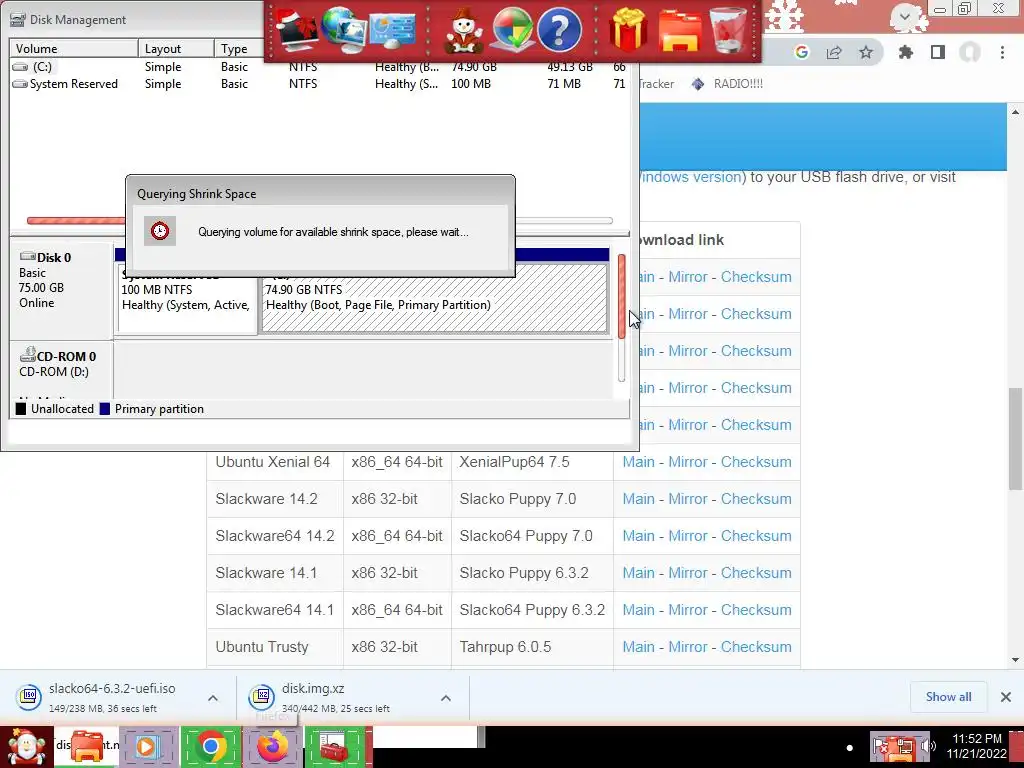Open Main link for XenialPup64 7.5
1024x768 pixels.
coord(638,462)
